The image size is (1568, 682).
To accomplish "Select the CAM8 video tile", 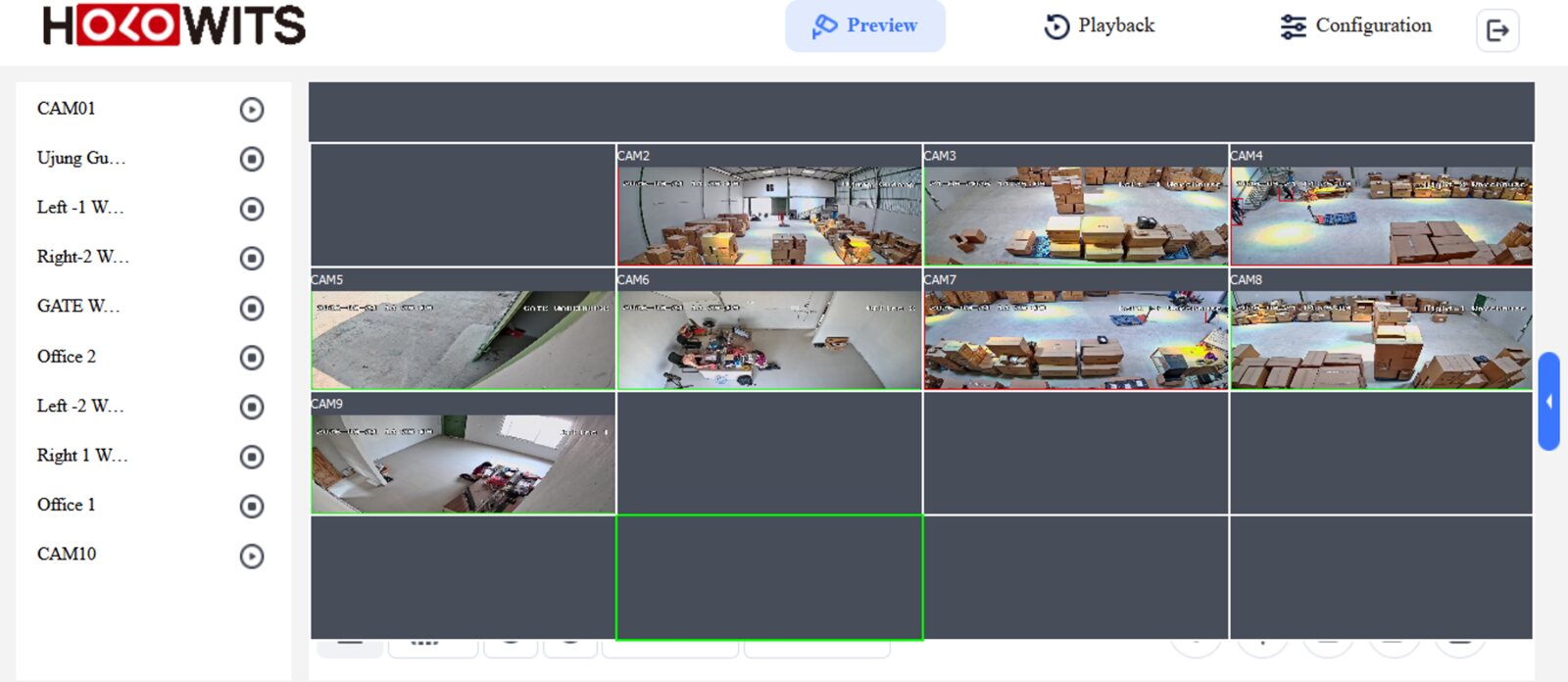I will coord(1381,330).
